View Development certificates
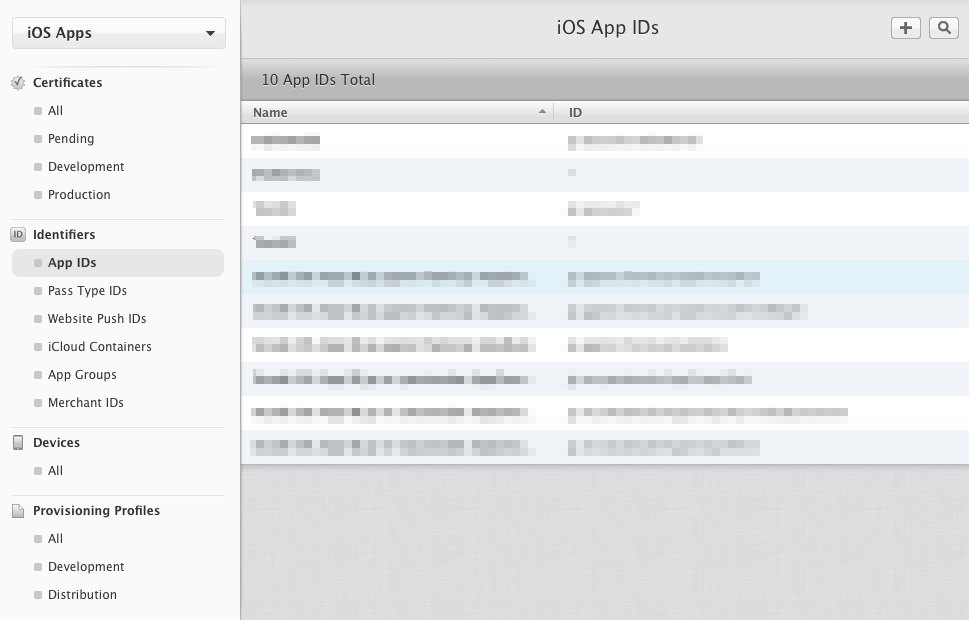Image resolution: width=969 pixels, height=620 pixels. (x=86, y=166)
